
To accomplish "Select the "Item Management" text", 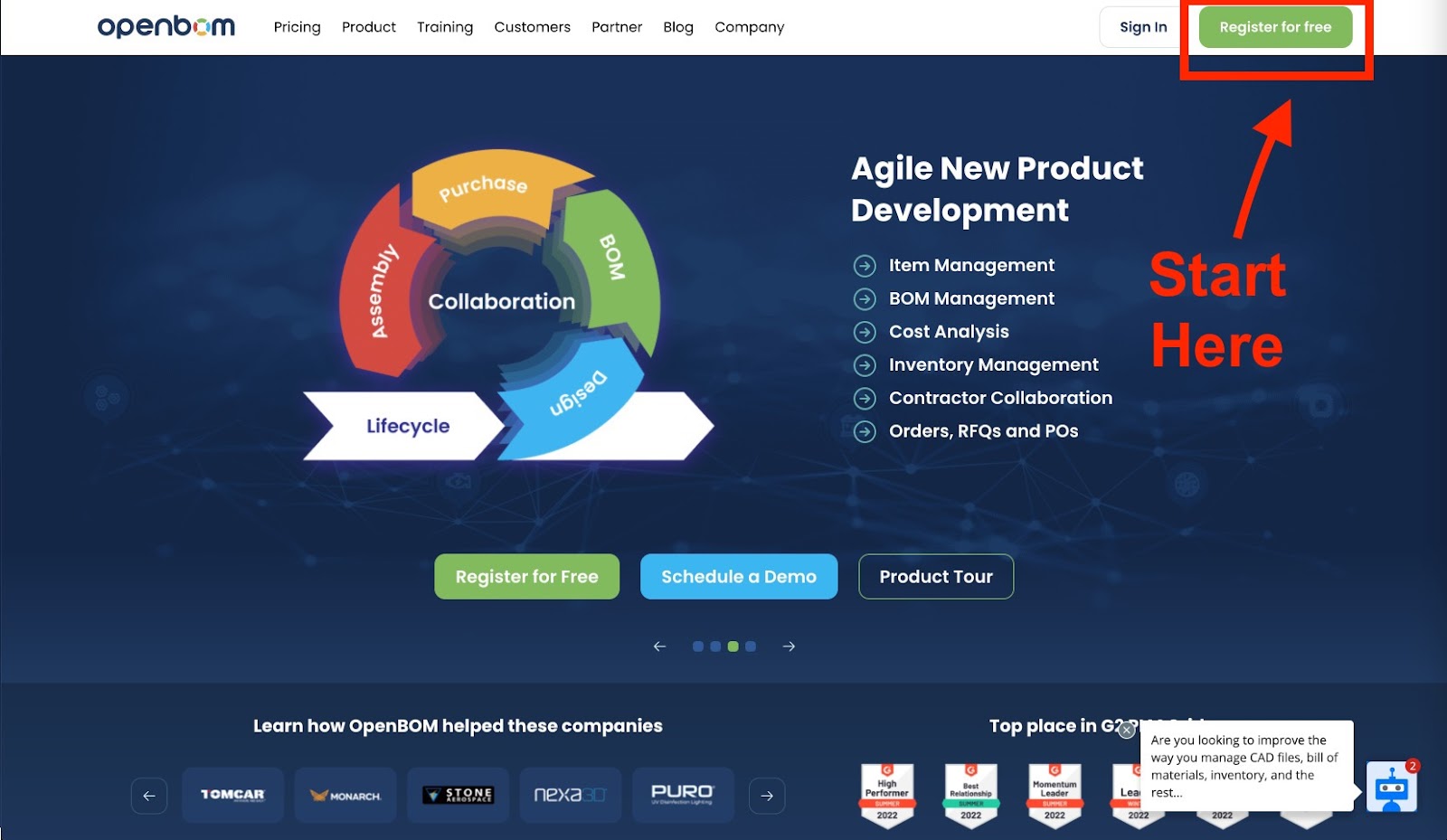I will (x=971, y=266).
